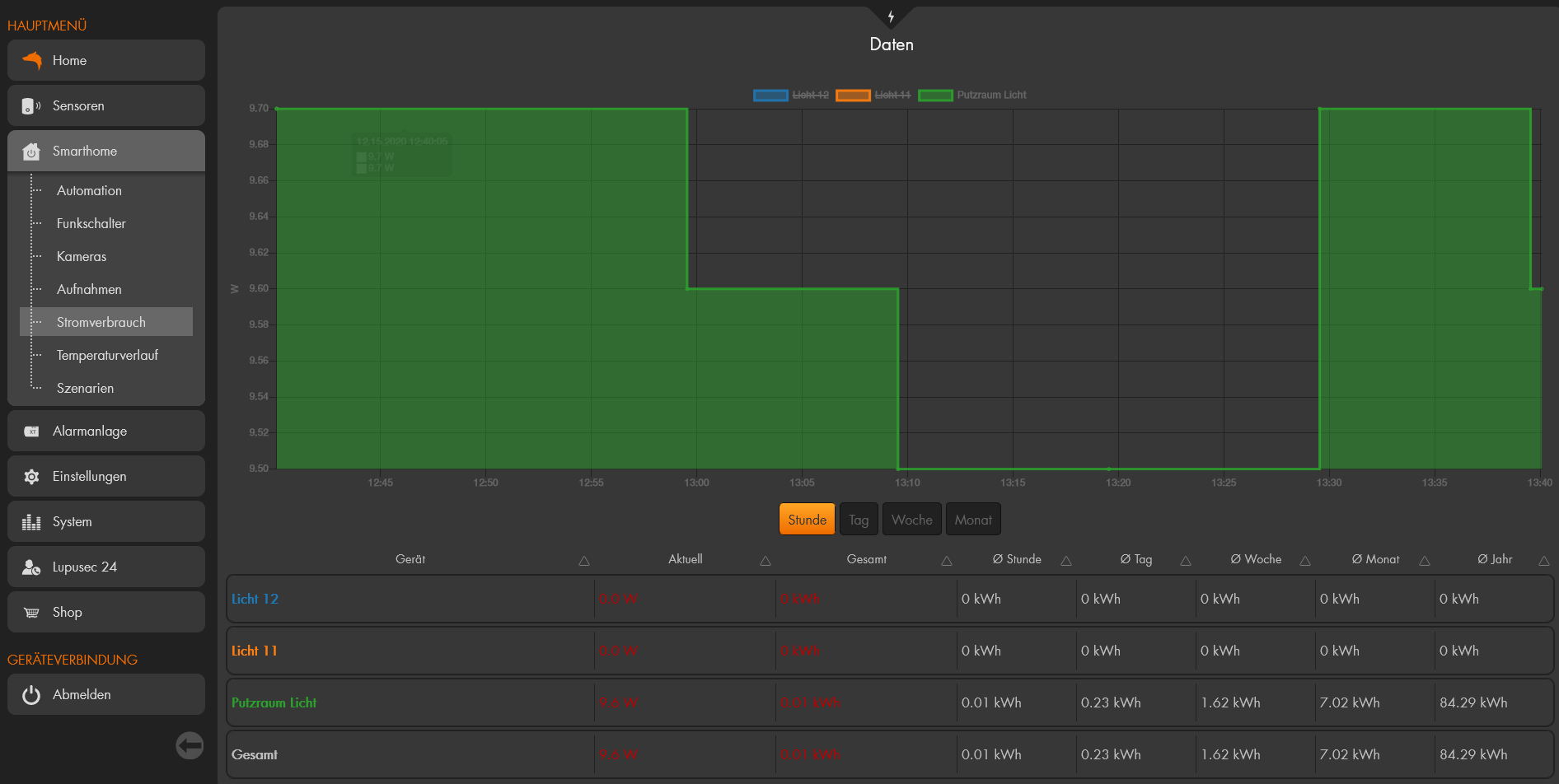Collapse sidebar with the back arrow icon
Image resolution: width=1559 pixels, height=784 pixels.
tap(190, 746)
